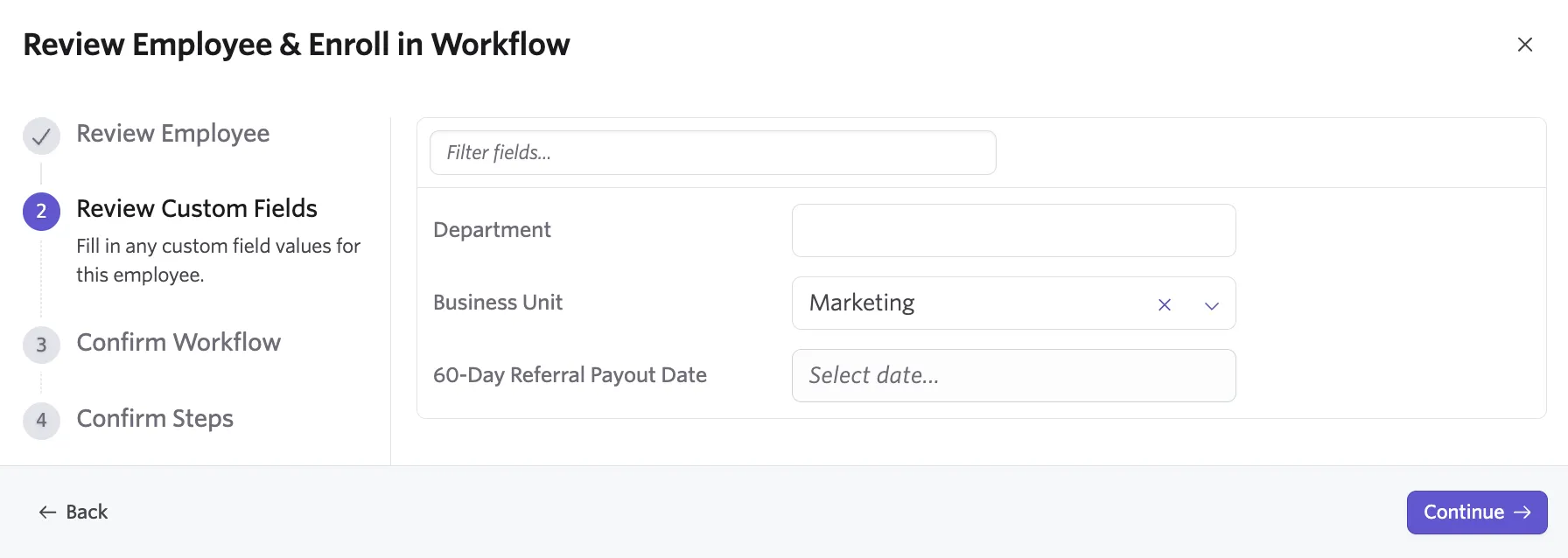Expand the Business Unit dropdown chevron
The width and height of the screenshot is (1568, 558).
[1212, 305]
